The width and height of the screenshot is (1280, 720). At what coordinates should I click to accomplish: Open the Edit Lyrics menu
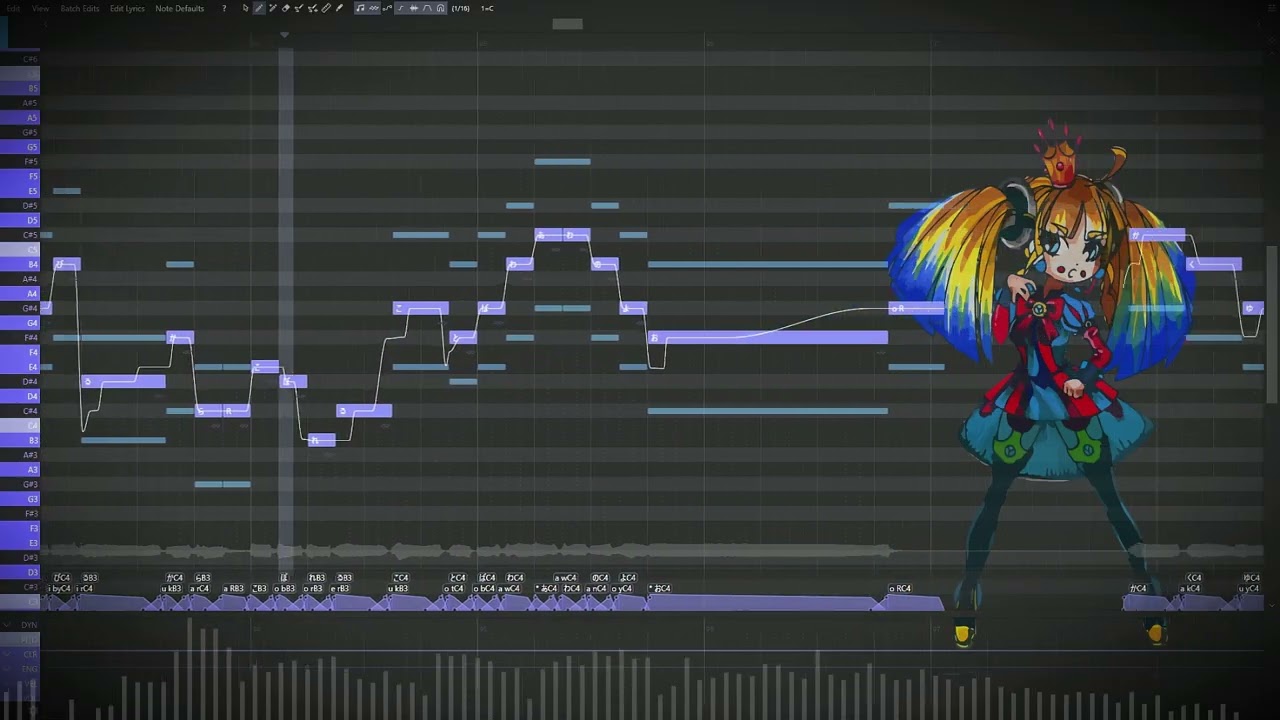[x=127, y=8]
